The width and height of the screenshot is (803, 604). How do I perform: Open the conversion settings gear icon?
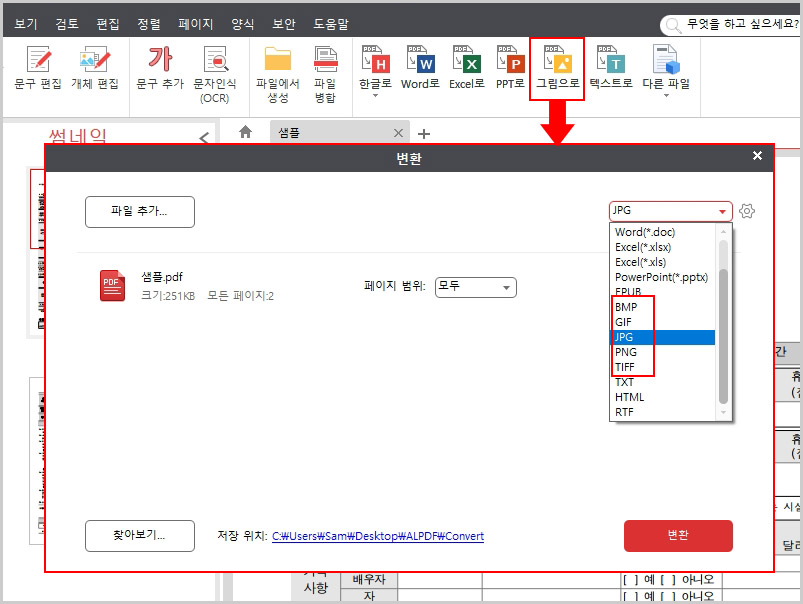746,211
